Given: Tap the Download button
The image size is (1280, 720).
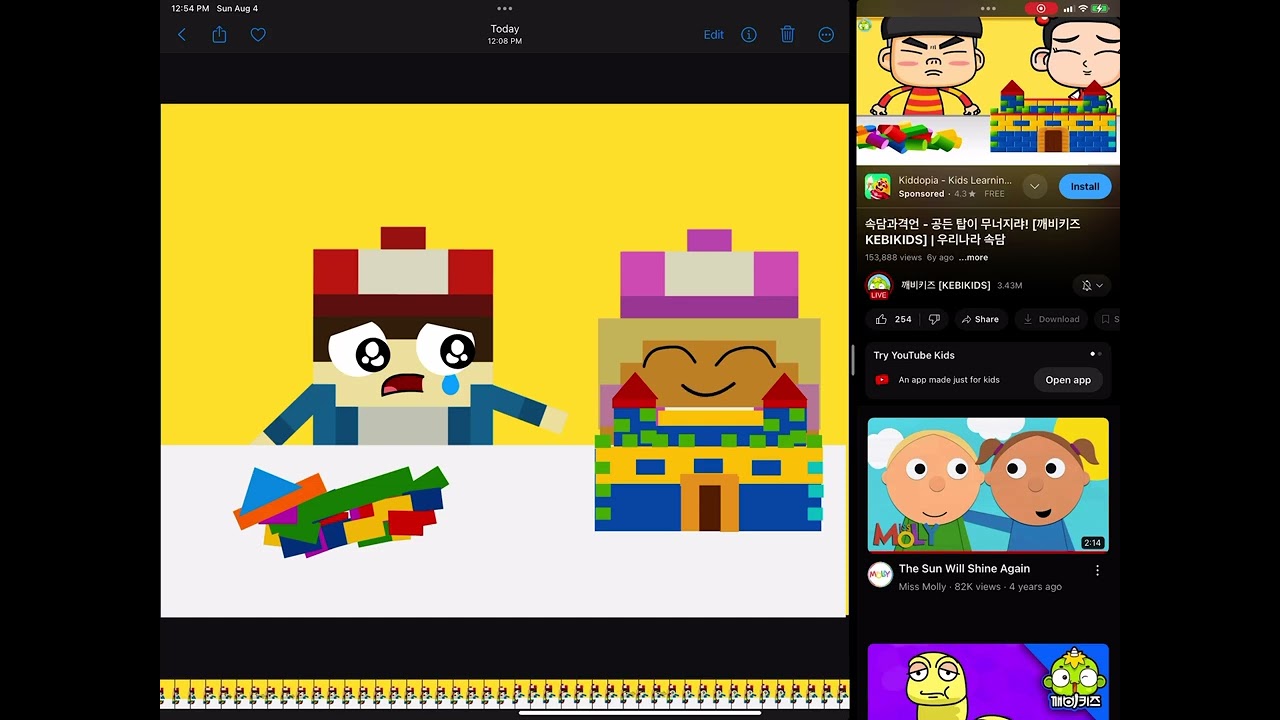Looking at the screenshot, I should 1051,320.
